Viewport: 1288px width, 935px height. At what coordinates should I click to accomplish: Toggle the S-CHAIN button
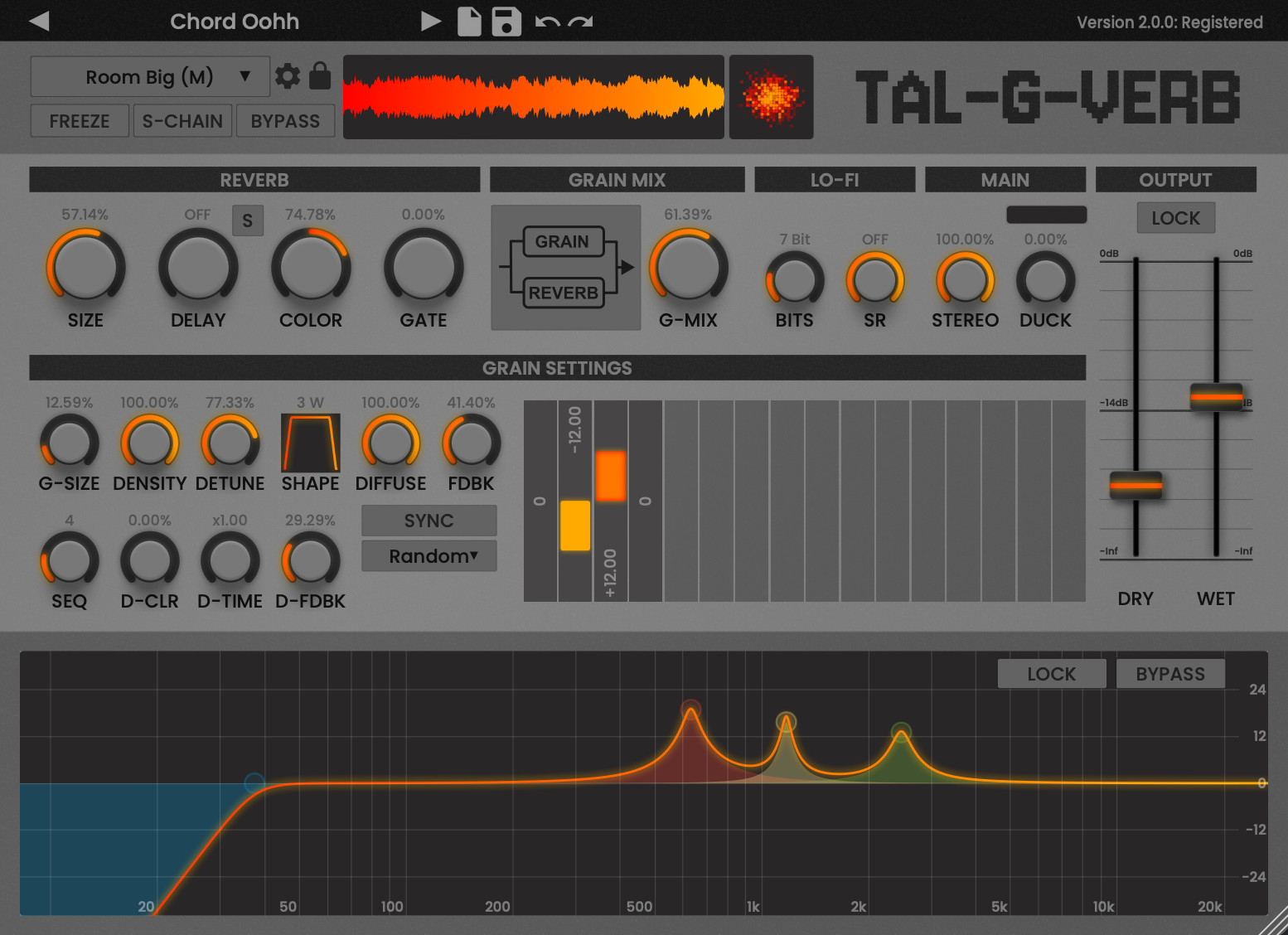click(182, 121)
